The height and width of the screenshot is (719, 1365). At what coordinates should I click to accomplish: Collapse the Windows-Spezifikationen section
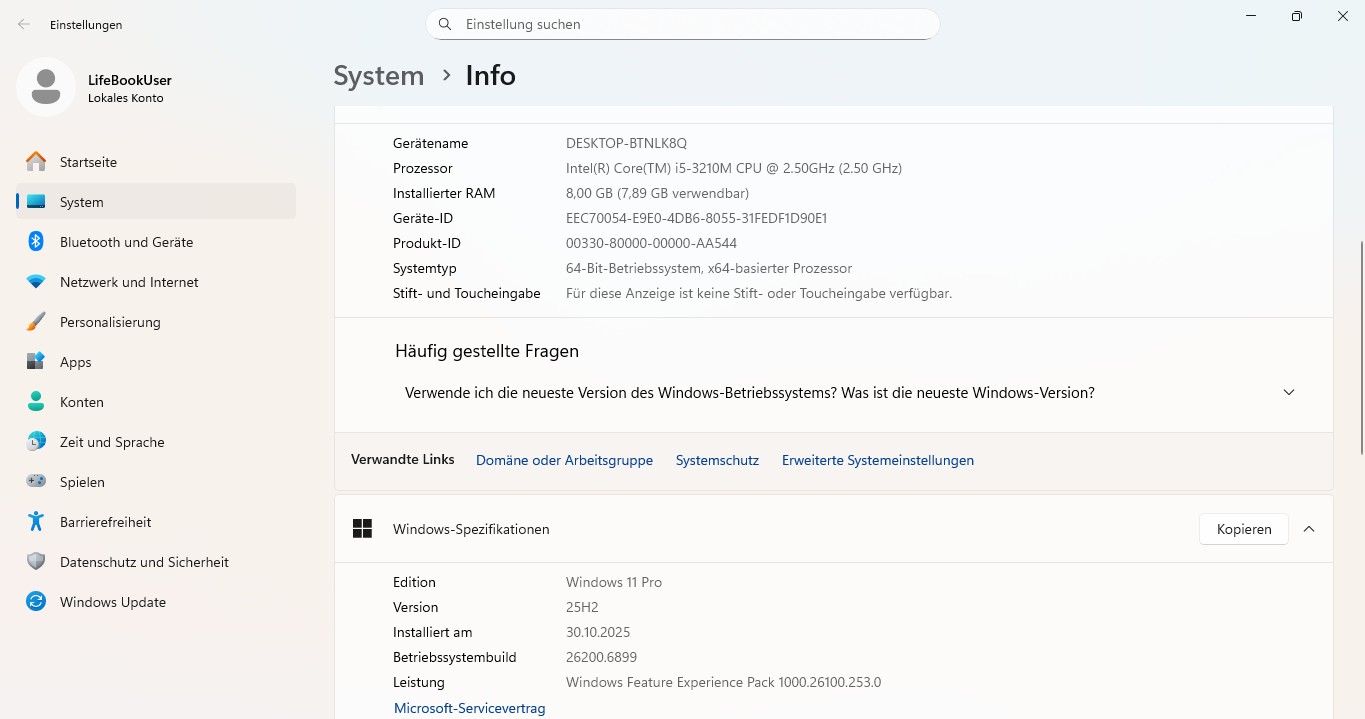(x=1309, y=529)
